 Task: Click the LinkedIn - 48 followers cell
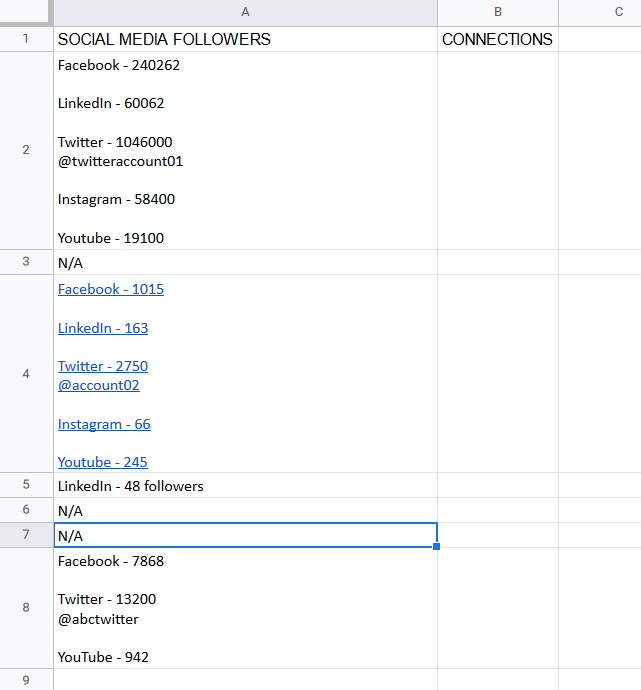point(245,485)
